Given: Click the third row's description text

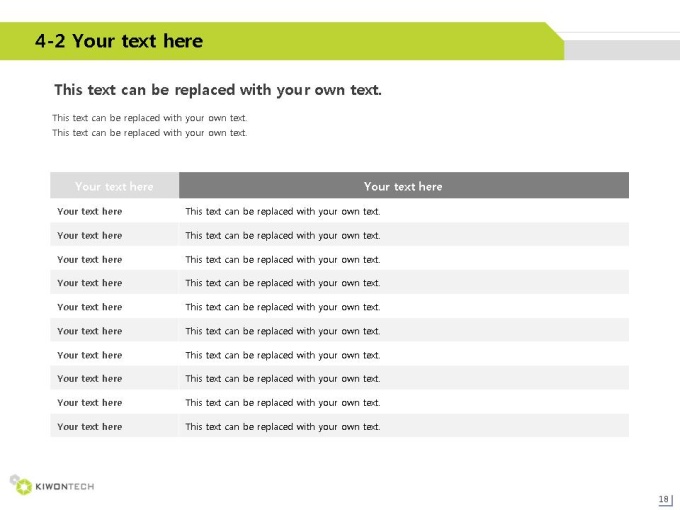Looking at the screenshot, I should click(283, 260).
